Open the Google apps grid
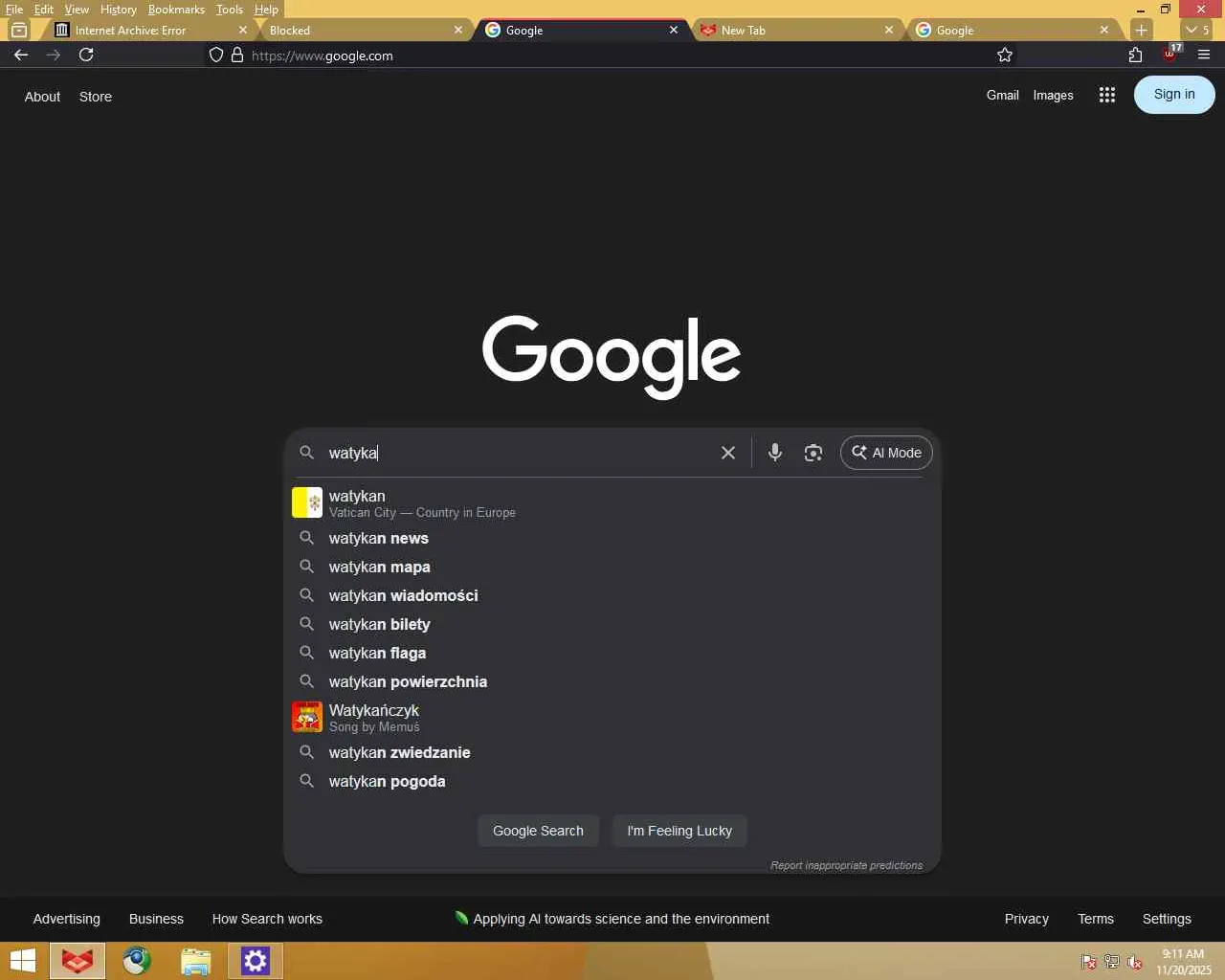The image size is (1225, 980). pyautogui.click(x=1107, y=95)
